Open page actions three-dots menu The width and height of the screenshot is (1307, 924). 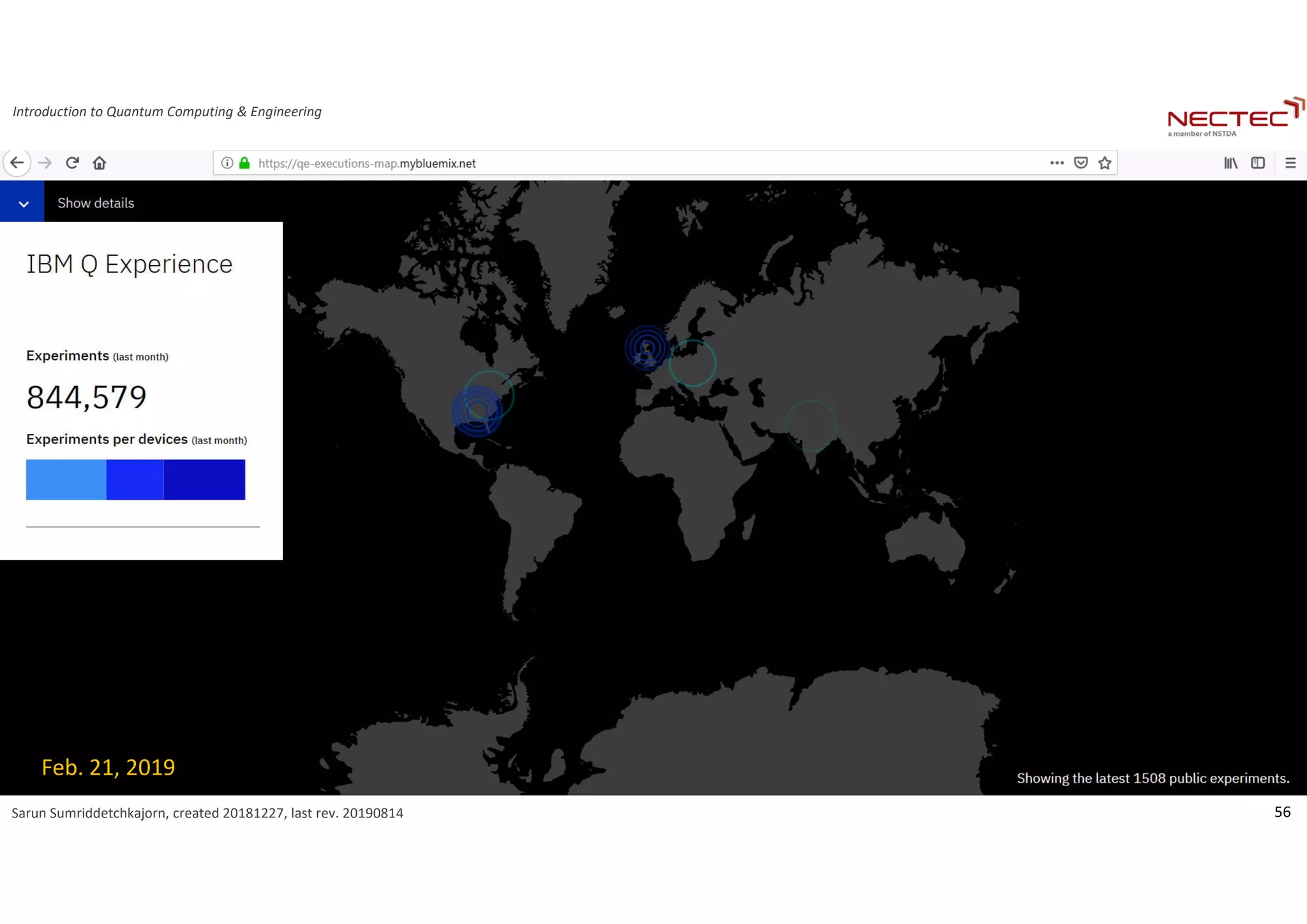1057,163
